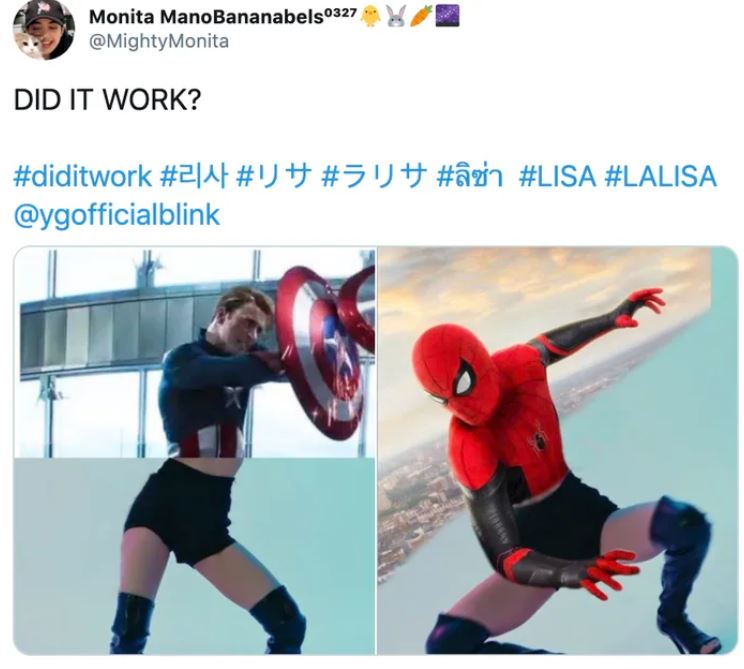Open the #LALISA hashtag
Viewport: 744px width, 669px height.
coord(660,176)
